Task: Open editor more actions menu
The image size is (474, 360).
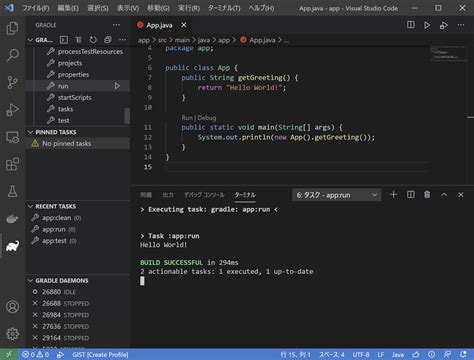Action: [x=461, y=25]
